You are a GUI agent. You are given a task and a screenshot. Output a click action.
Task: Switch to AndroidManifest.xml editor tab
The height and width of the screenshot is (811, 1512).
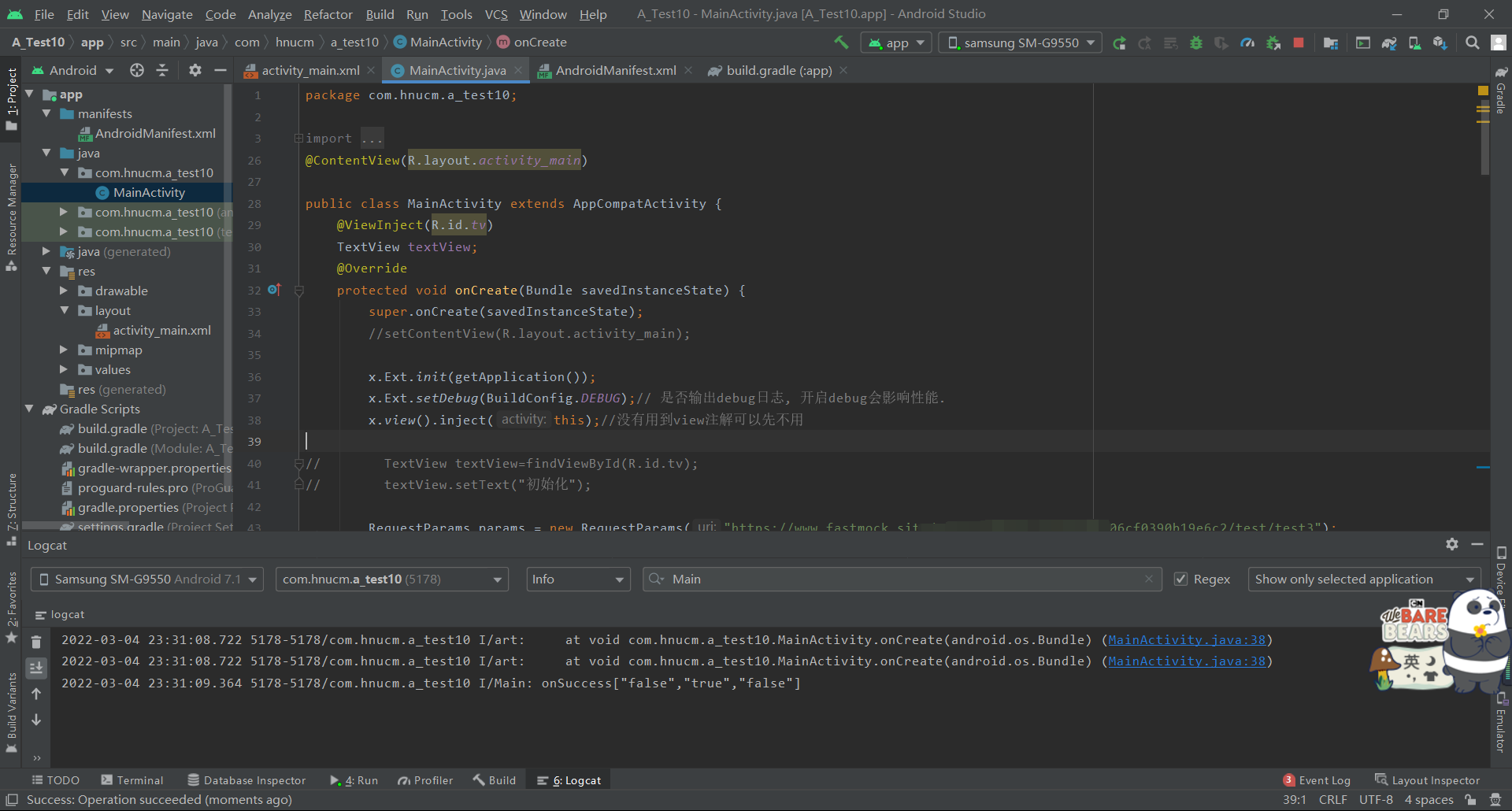(x=615, y=70)
